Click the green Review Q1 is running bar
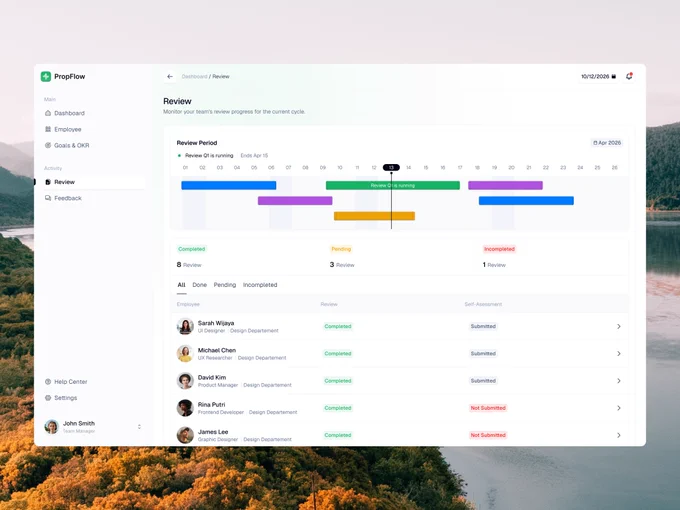The height and width of the screenshot is (510, 680). 393,185
